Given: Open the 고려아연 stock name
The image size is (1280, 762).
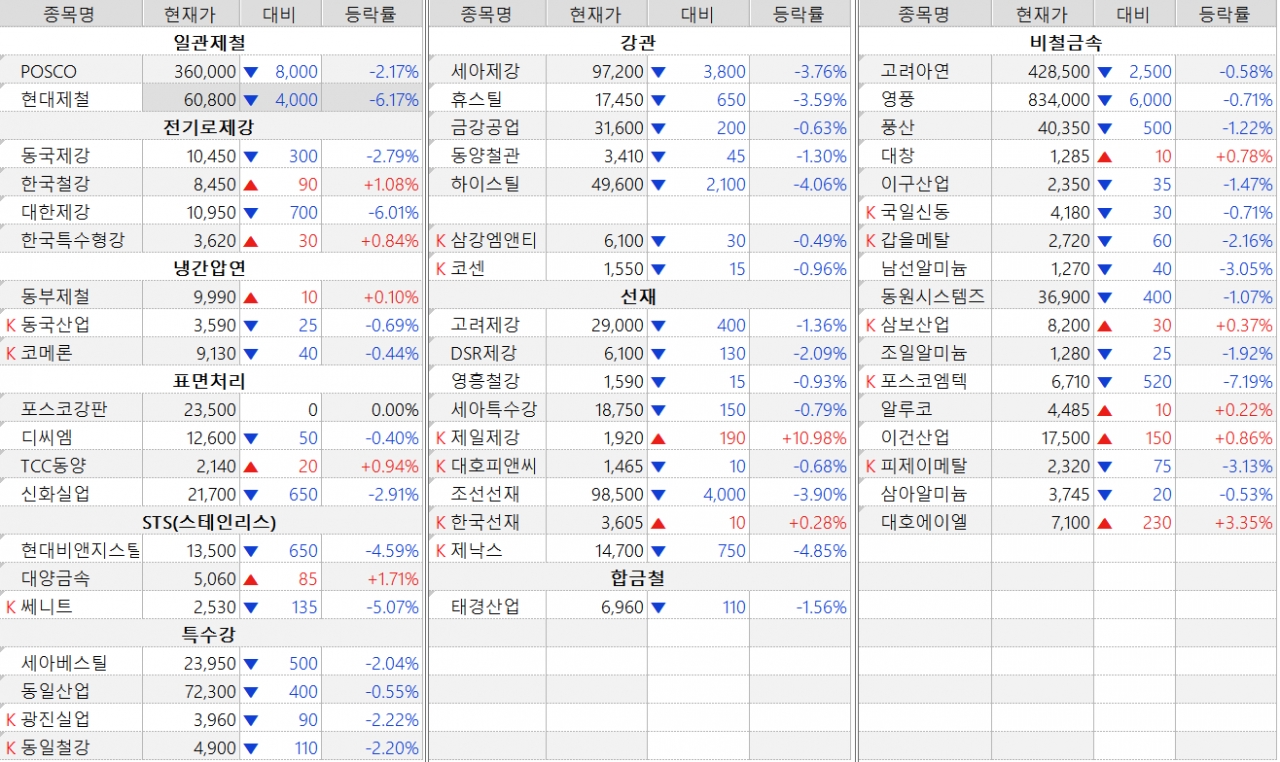Looking at the screenshot, I should click(x=915, y=72).
